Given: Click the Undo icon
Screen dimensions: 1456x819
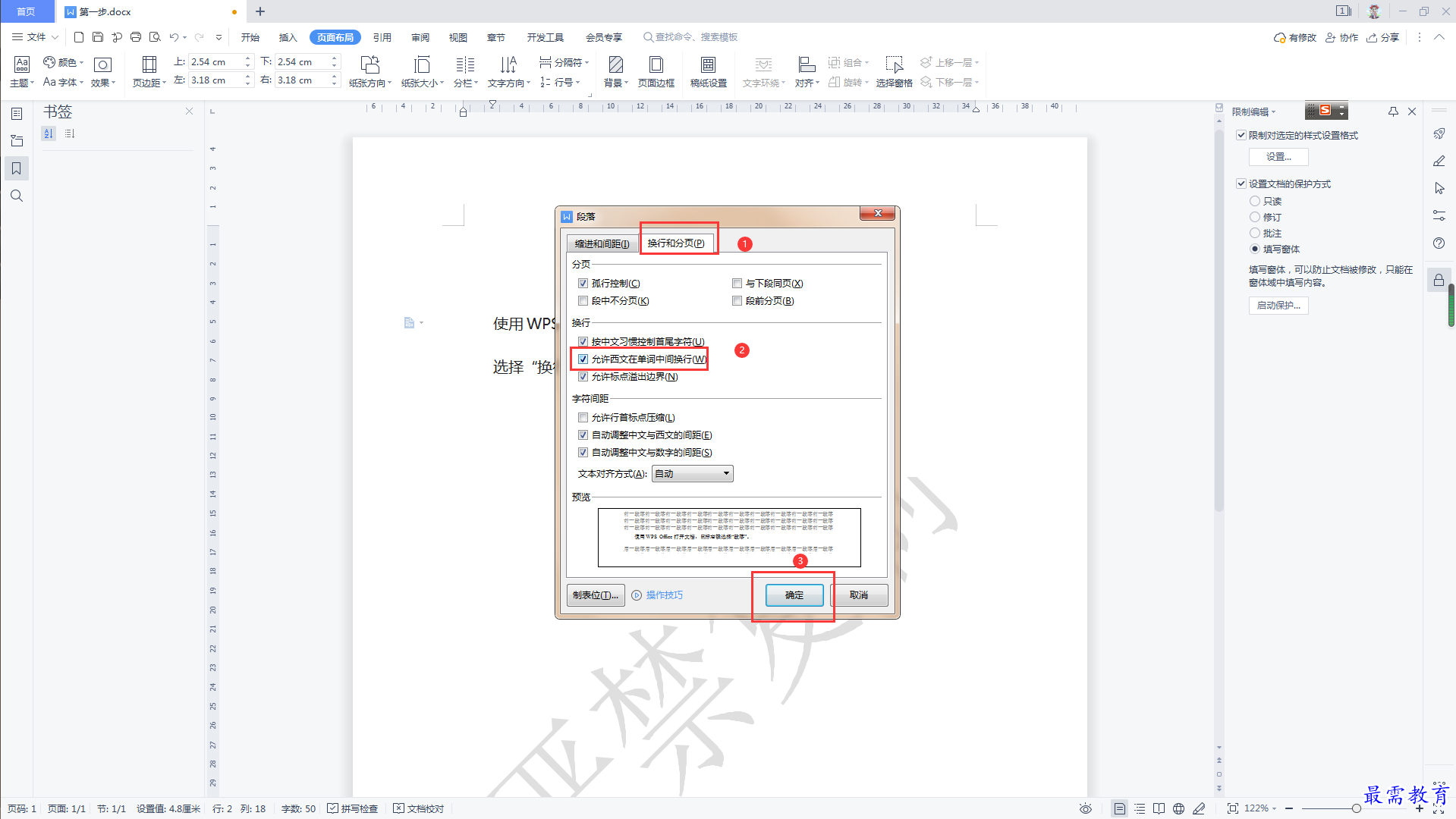Looking at the screenshot, I should coord(174,36).
